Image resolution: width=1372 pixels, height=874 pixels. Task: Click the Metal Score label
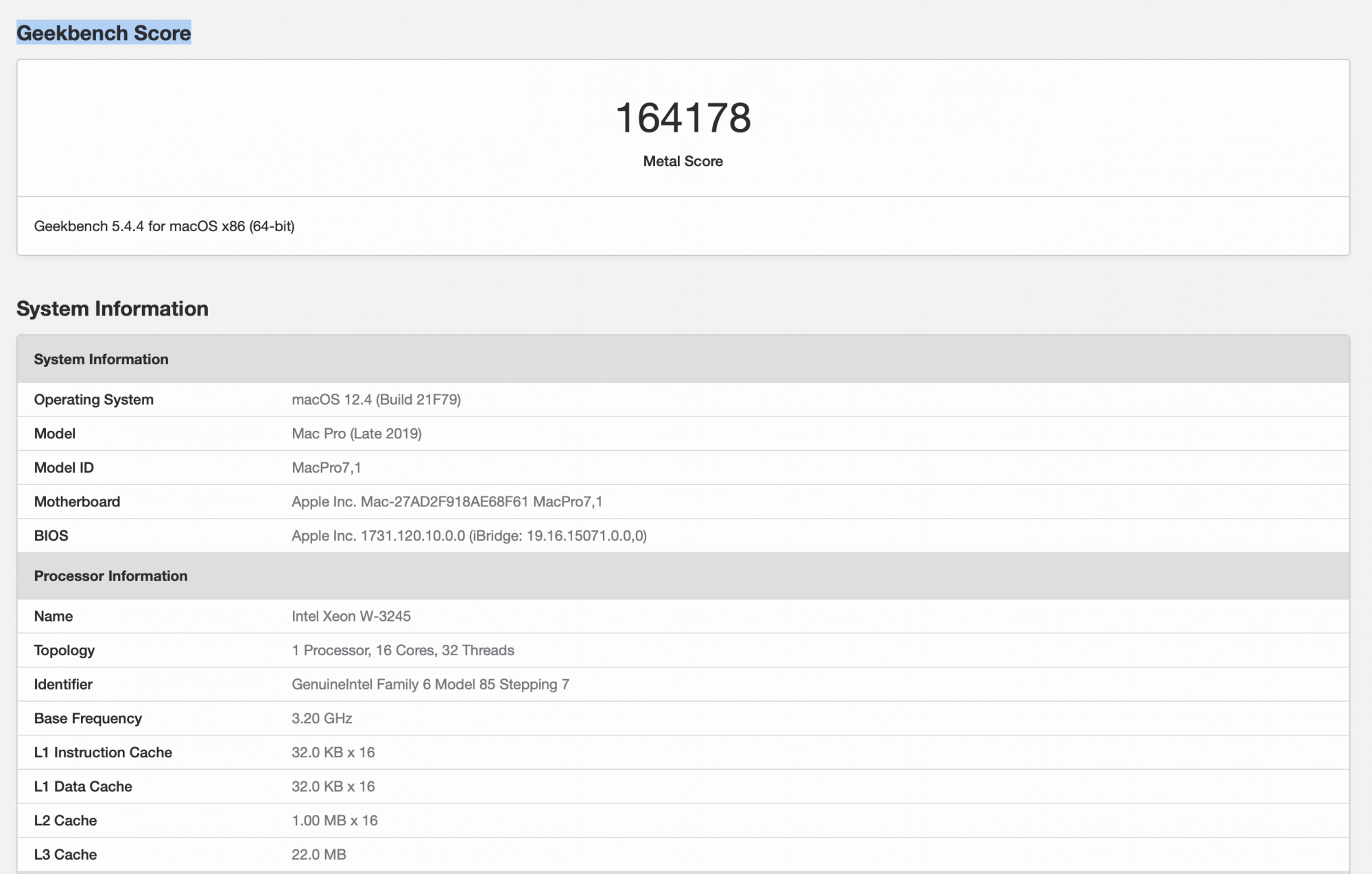pyautogui.click(x=683, y=161)
